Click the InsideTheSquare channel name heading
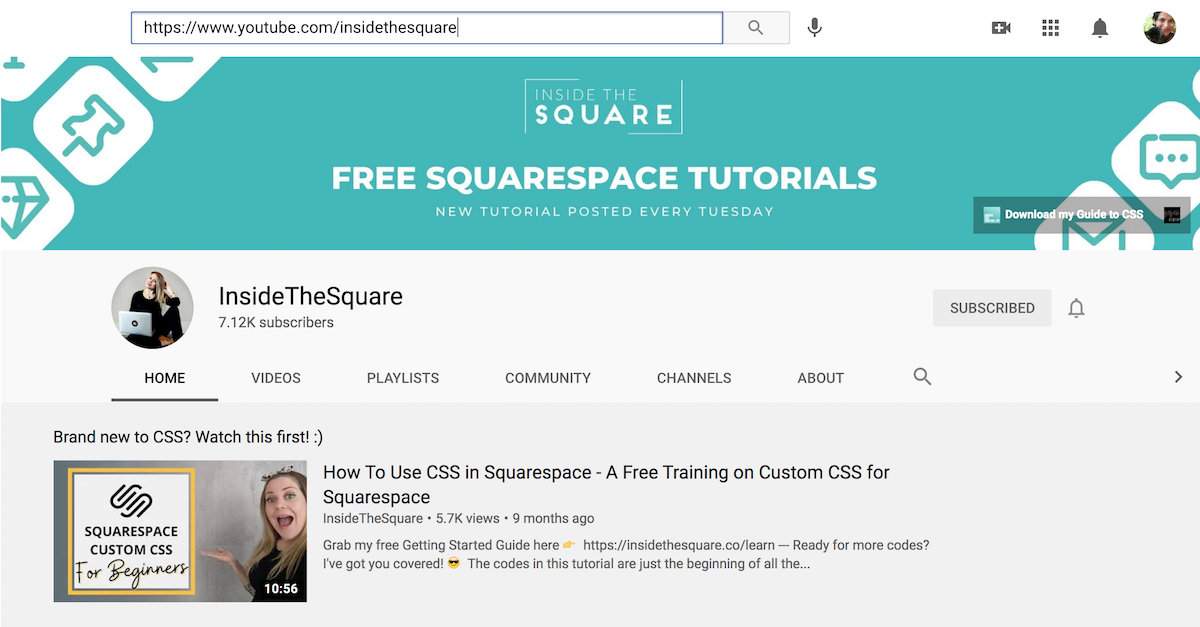This screenshot has height=627, width=1200. coord(311,296)
